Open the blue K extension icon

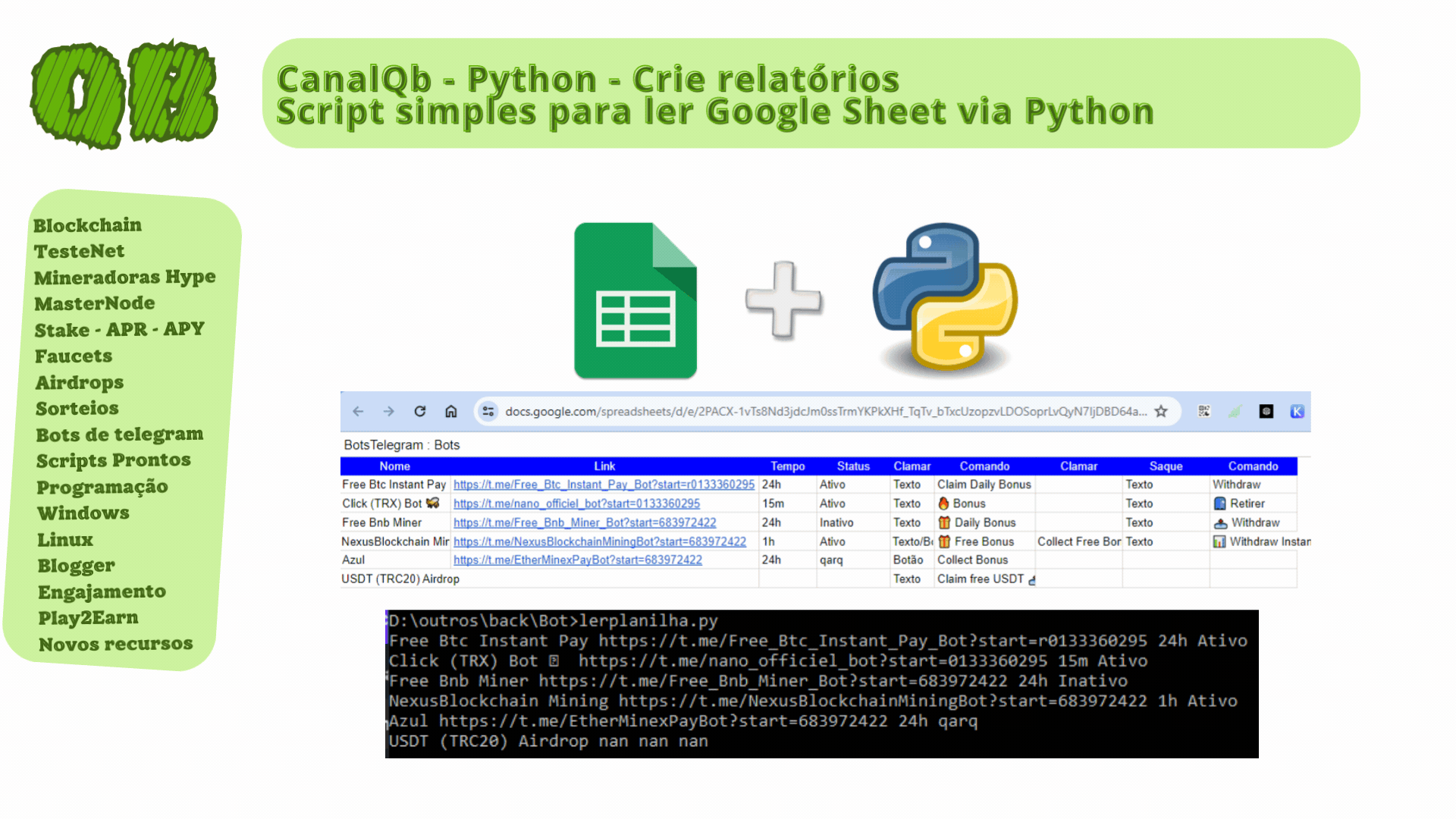click(1298, 412)
